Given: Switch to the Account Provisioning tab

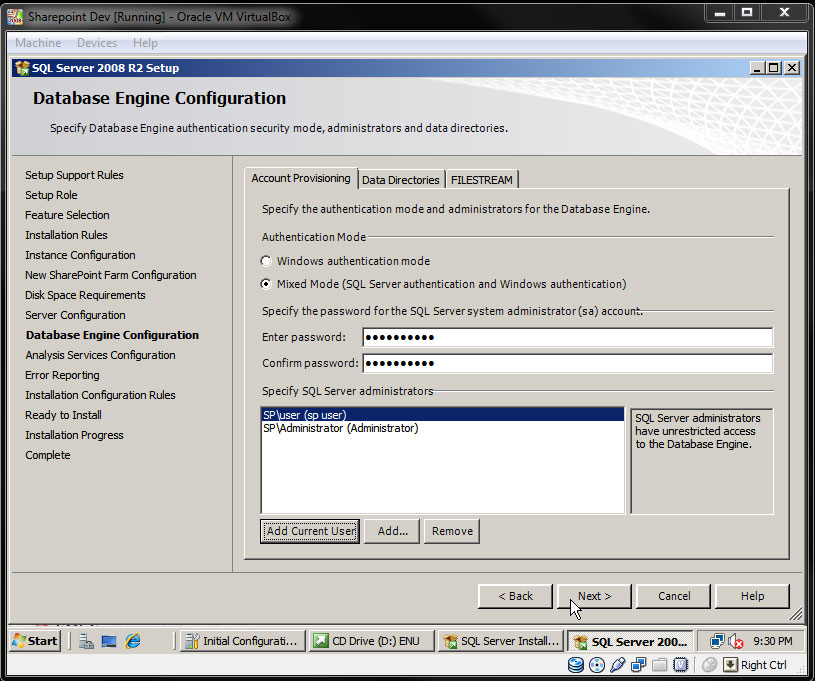Looking at the screenshot, I should pos(301,178).
